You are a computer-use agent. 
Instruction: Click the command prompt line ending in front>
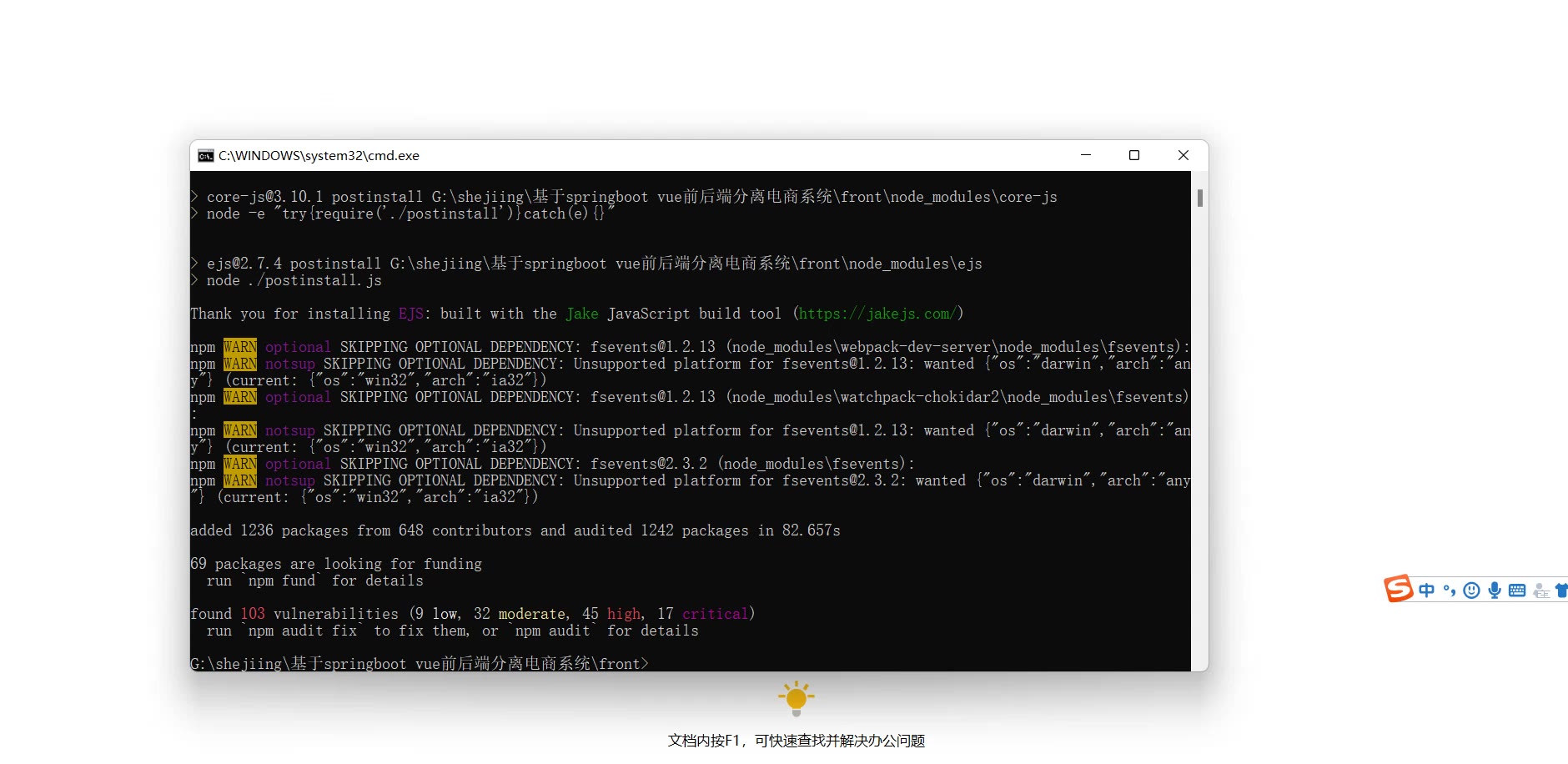[x=420, y=664]
